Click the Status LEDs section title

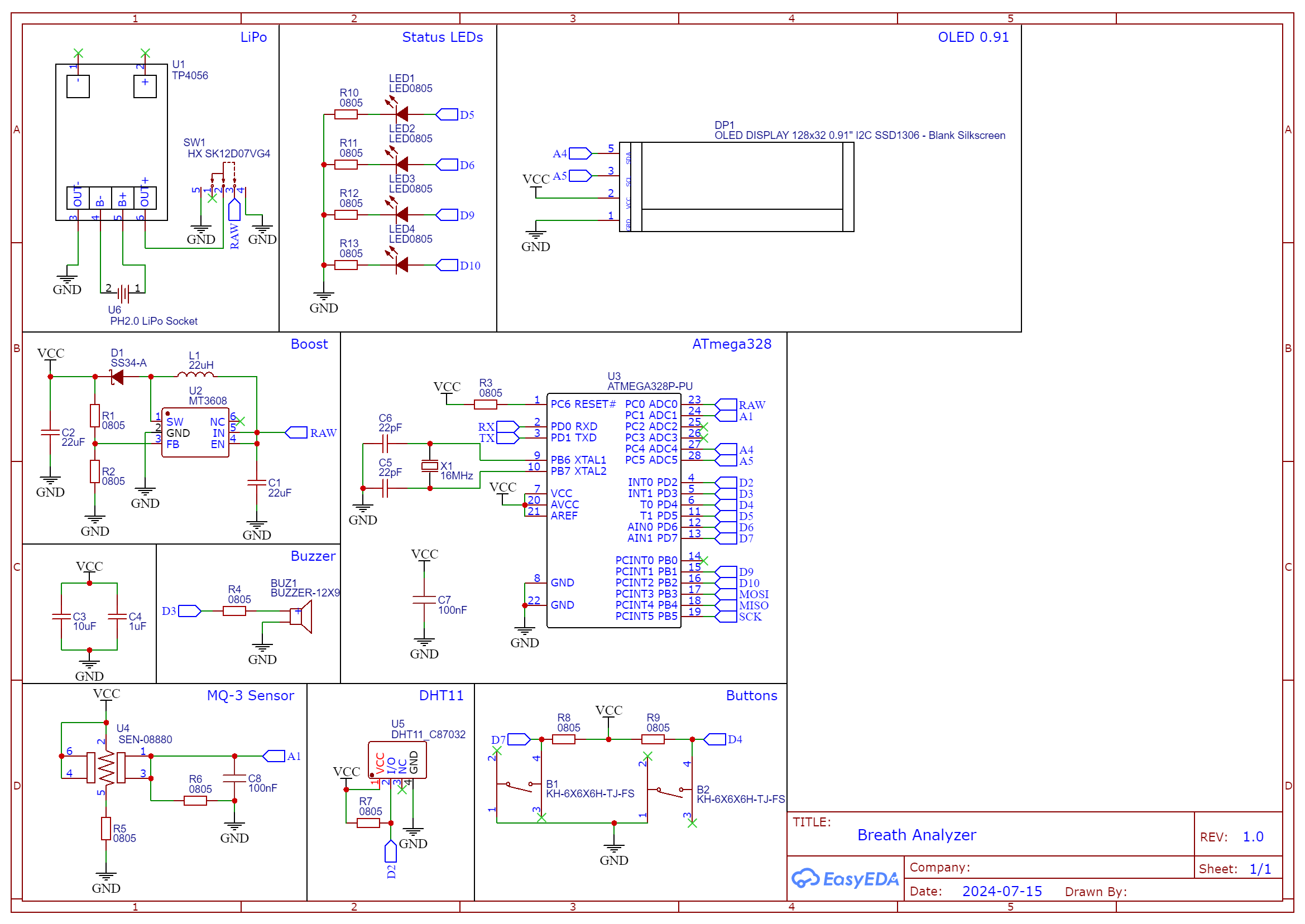pyautogui.click(x=442, y=37)
